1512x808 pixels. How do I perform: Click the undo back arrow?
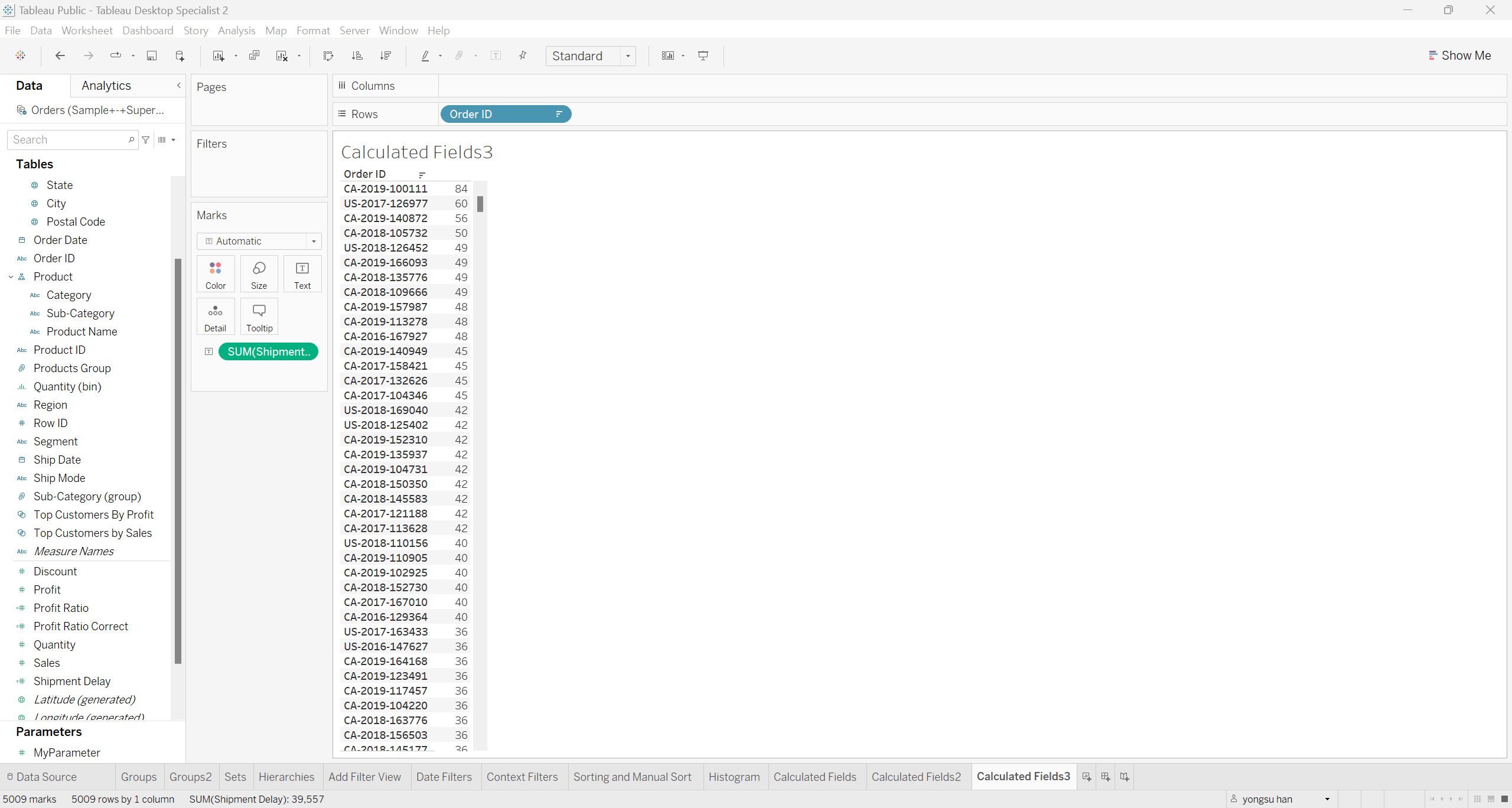60,56
